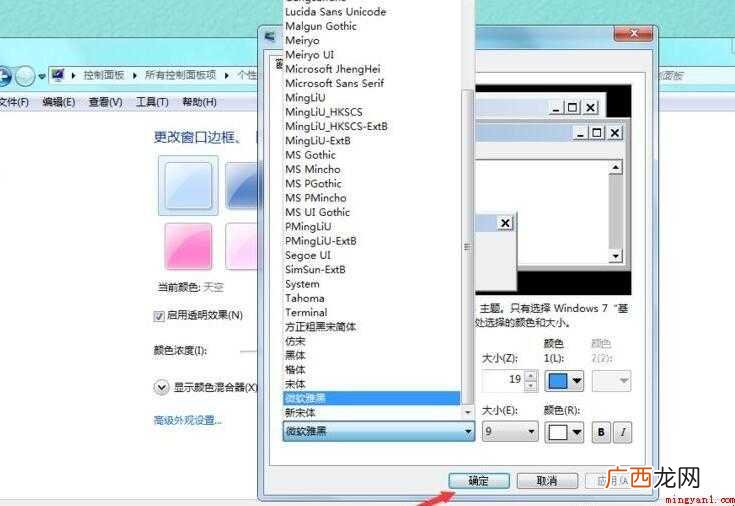Open the 编辑(E) menu
Image resolution: width=735 pixels, height=506 pixels.
click(x=59, y=102)
